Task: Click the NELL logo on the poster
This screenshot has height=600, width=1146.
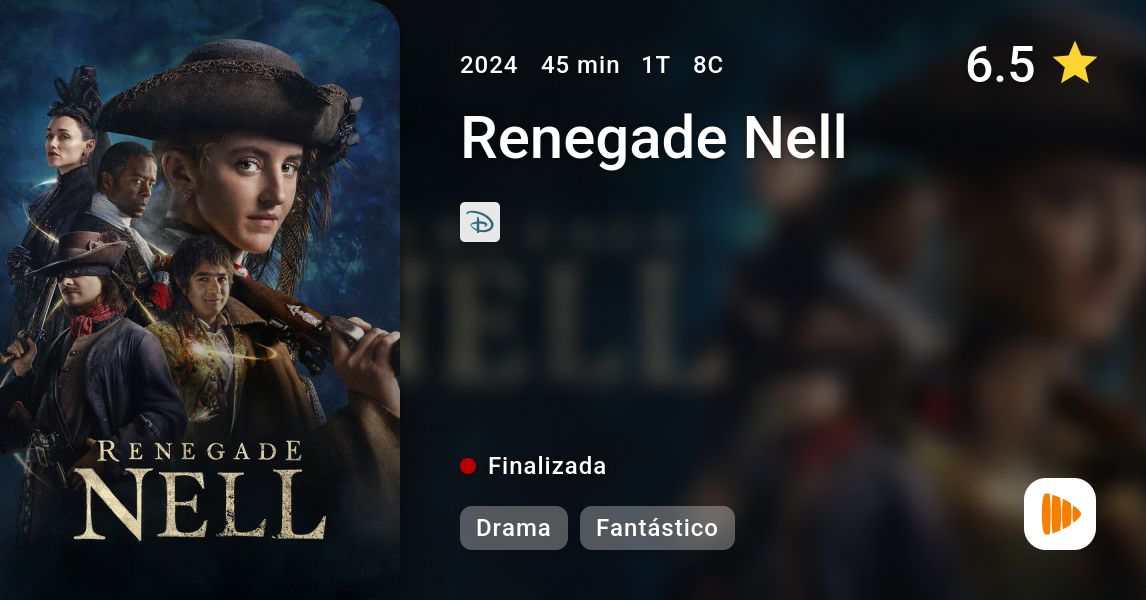Action: point(200,504)
